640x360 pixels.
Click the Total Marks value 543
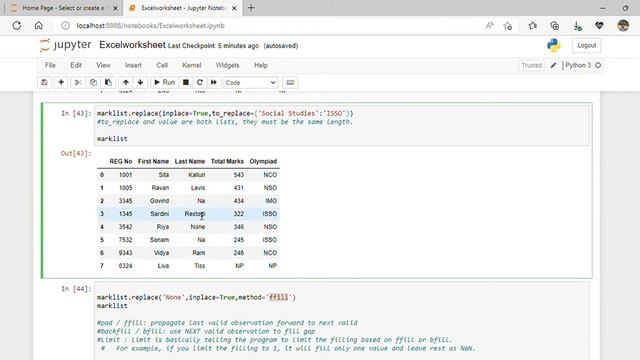(239, 175)
